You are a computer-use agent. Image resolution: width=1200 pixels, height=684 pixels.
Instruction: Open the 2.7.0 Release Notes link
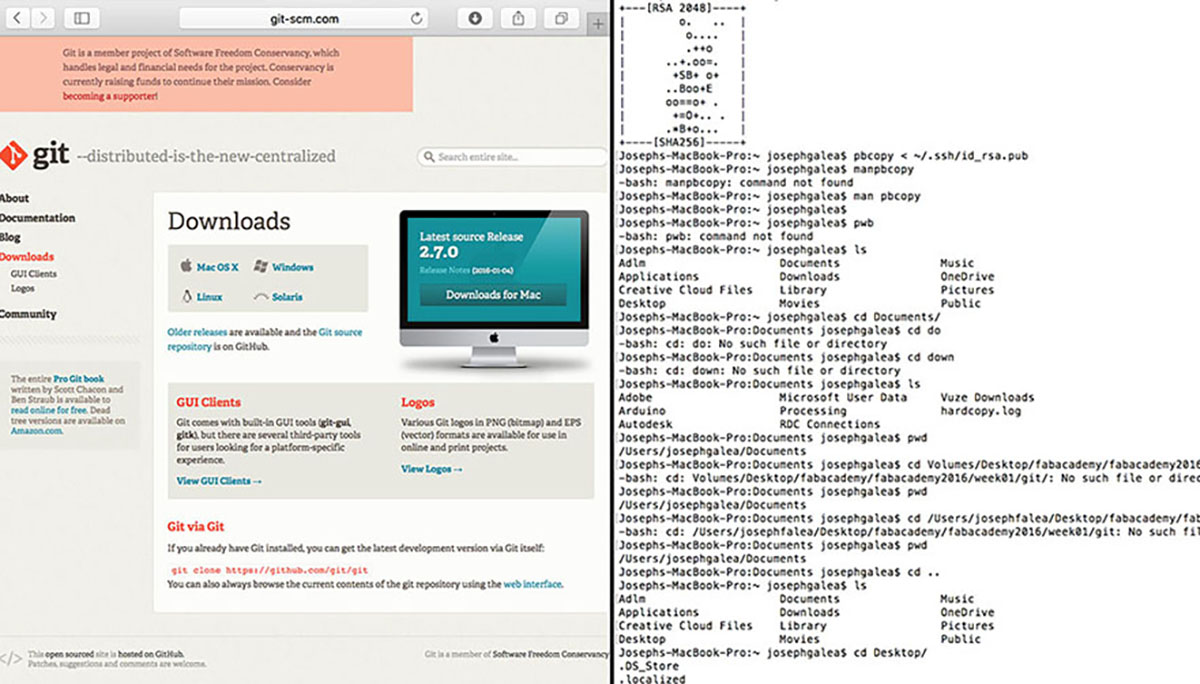pyautogui.click(x=447, y=271)
